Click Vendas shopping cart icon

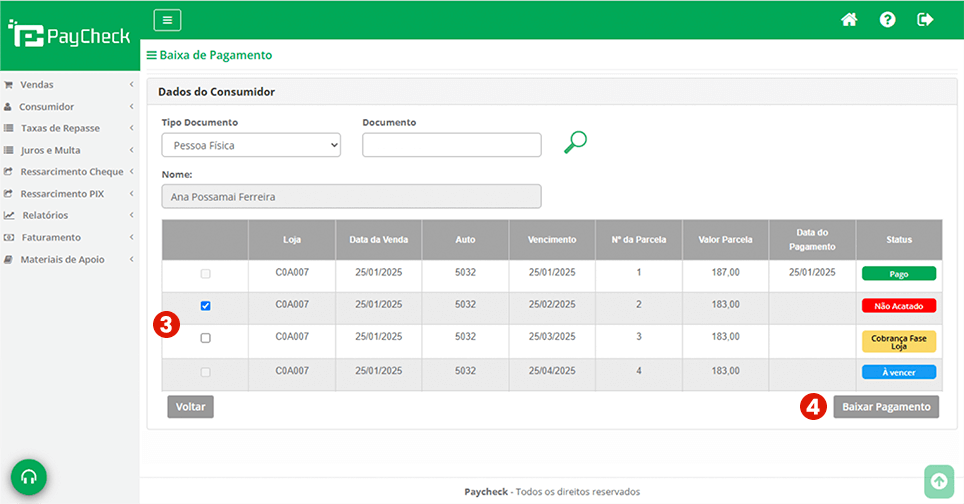coord(9,85)
